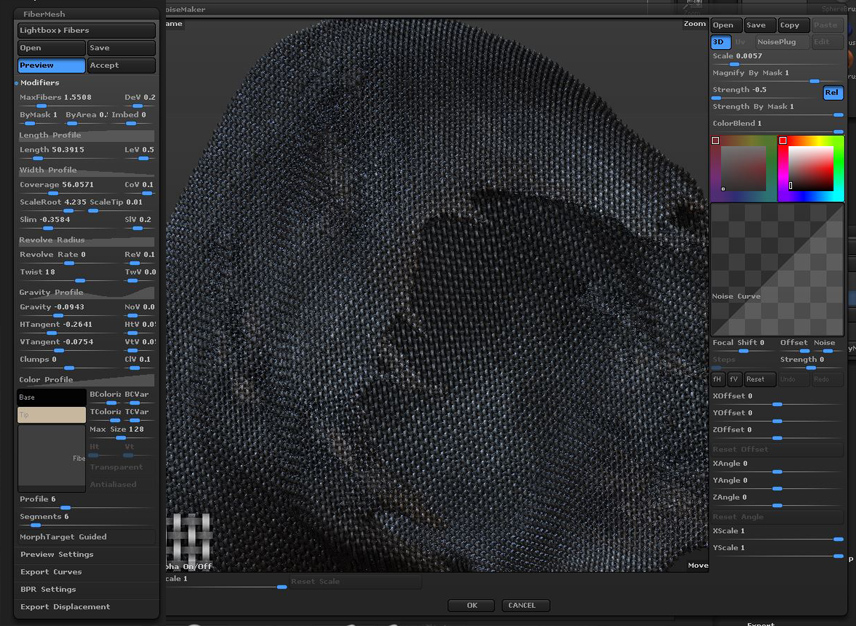Flip the noise curve horizontally with fH
This screenshot has width=856, height=626.
(x=718, y=379)
